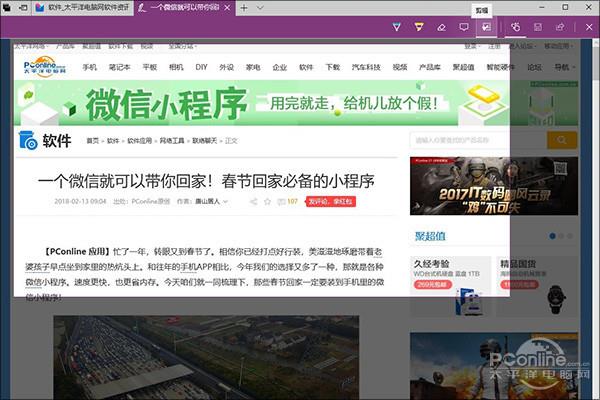Click the highway traffic article image
Screen dimensions: 600x400
pos(206,358)
